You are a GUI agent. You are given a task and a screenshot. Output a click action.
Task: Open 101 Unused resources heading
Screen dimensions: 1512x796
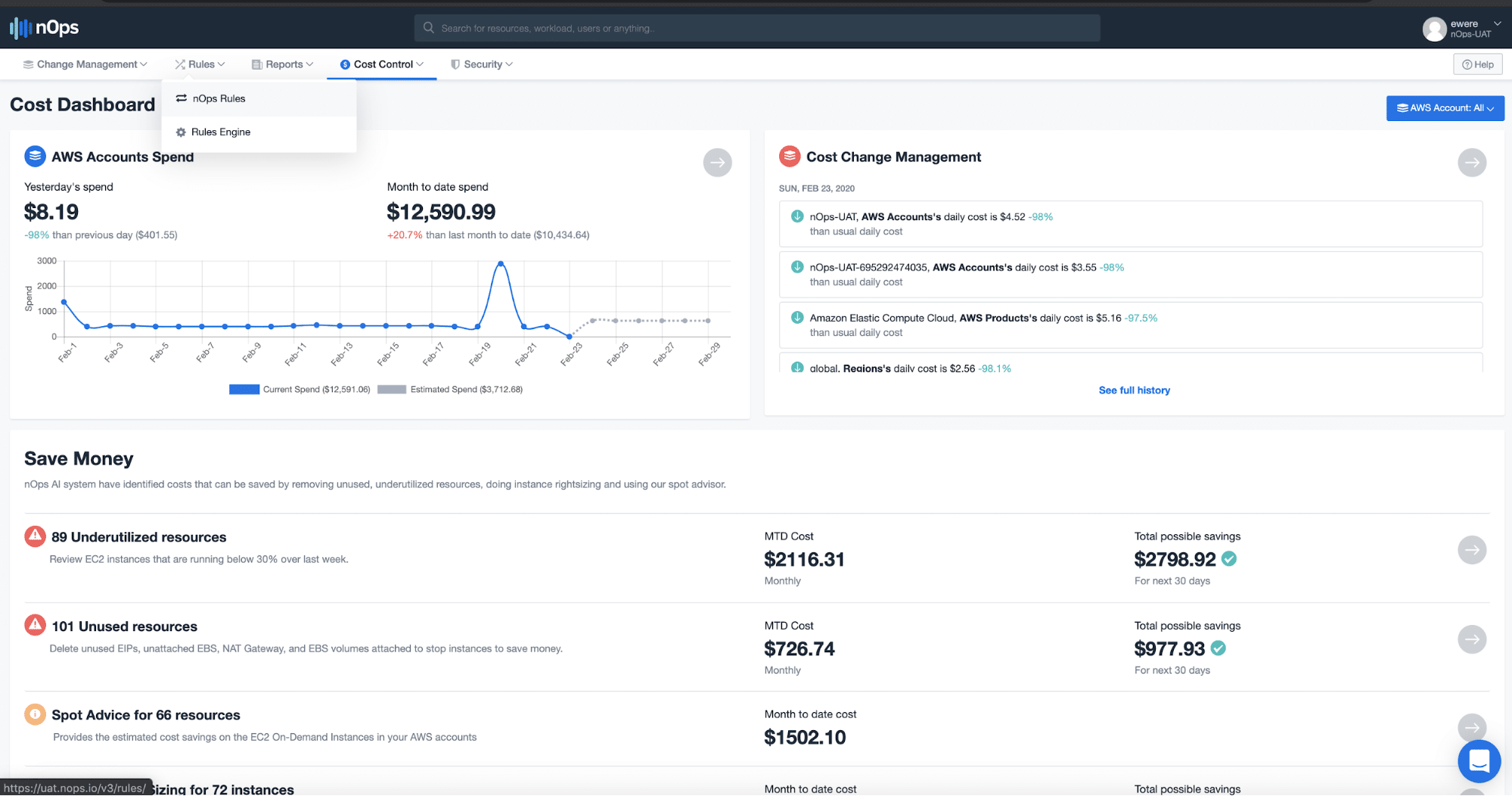[125, 627]
